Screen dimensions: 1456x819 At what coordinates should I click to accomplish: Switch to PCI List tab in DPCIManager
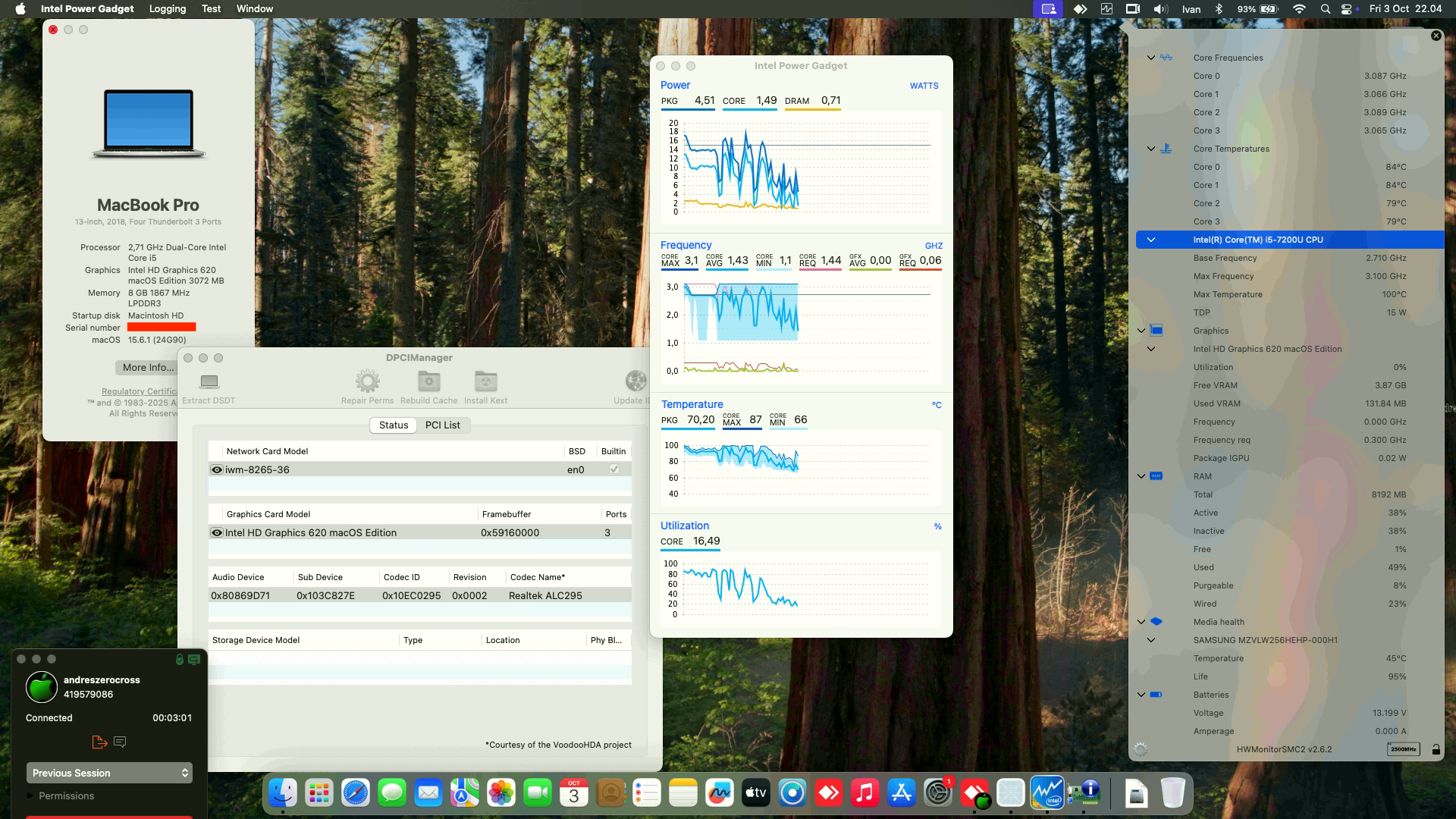(x=442, y=425)
